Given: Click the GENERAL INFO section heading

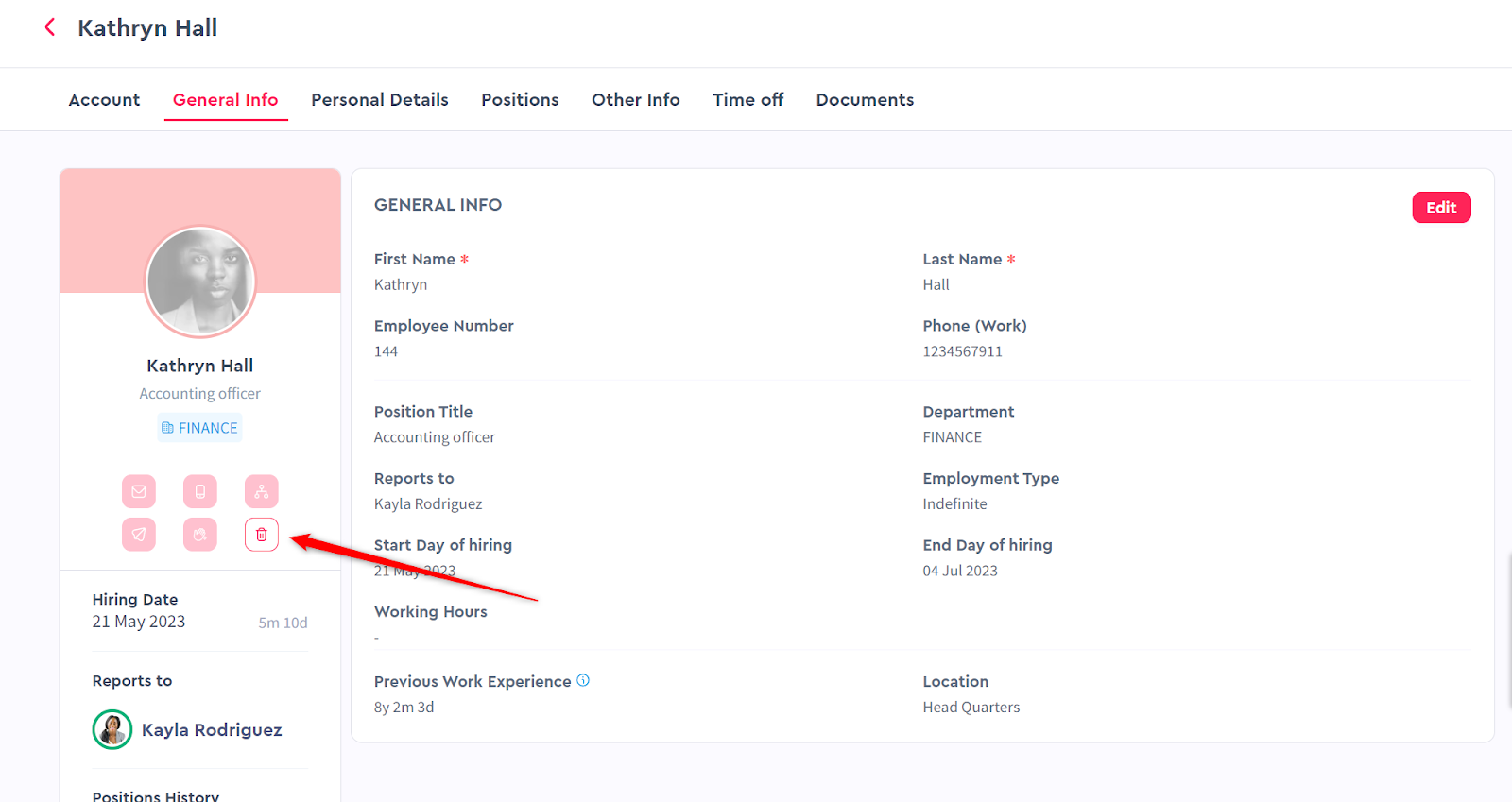Looking at the screenshot, I should pyautogui.click(x=438, y=205).
